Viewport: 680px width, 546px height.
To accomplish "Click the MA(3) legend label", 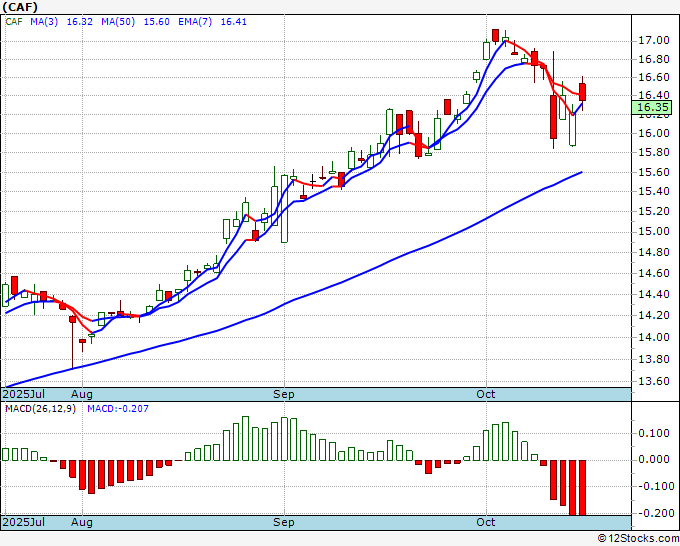I will click(44, 22).
